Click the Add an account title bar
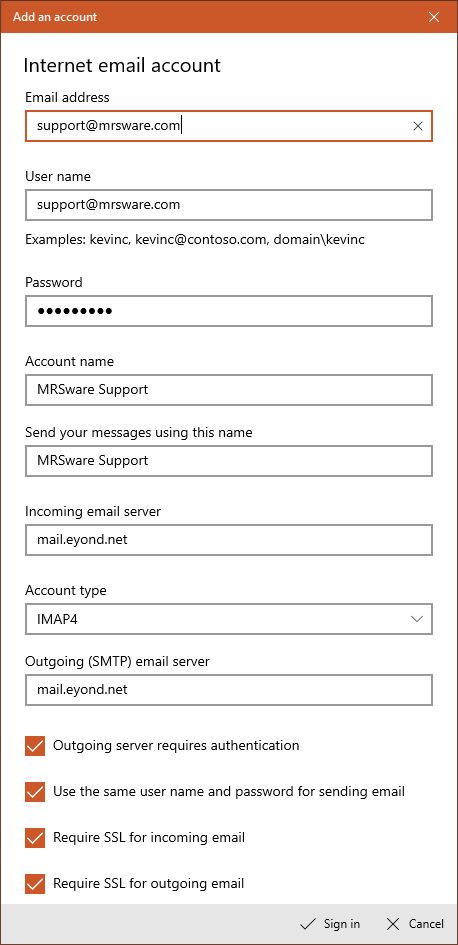Viewport: 458px width, 945px height. coord(211,17)
